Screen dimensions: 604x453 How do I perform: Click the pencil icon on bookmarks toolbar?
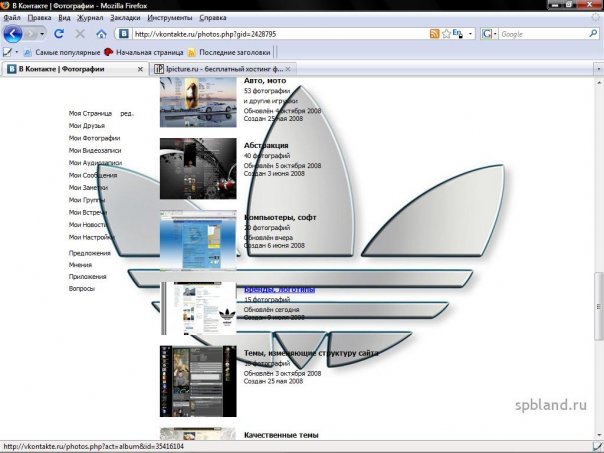7,52
